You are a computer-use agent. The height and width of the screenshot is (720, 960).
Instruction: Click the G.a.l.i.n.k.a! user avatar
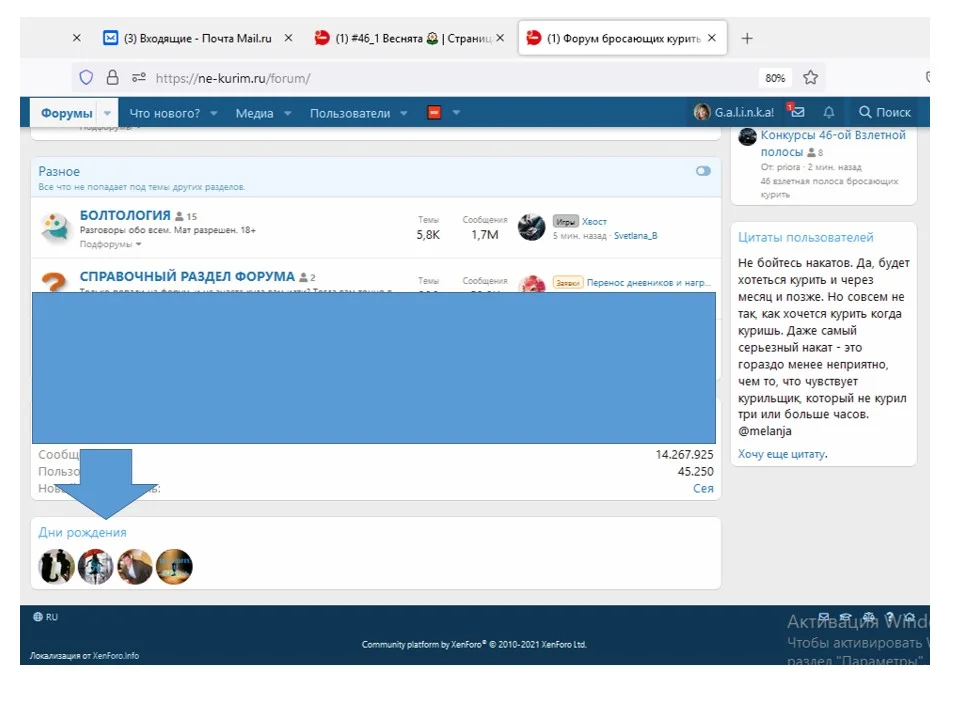pyautogui.click(x=702, y=112)
